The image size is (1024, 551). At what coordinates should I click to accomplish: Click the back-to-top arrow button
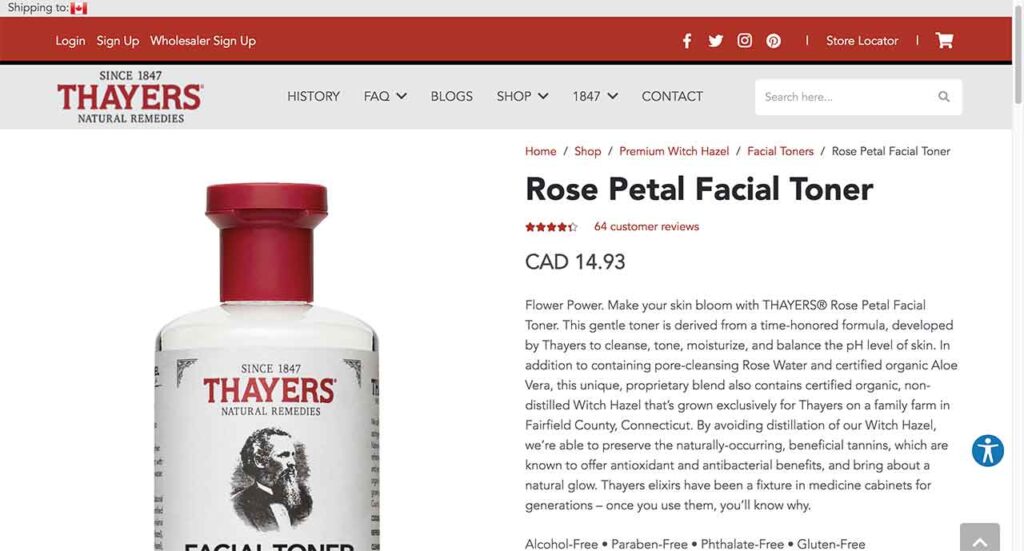click(980, 538)
